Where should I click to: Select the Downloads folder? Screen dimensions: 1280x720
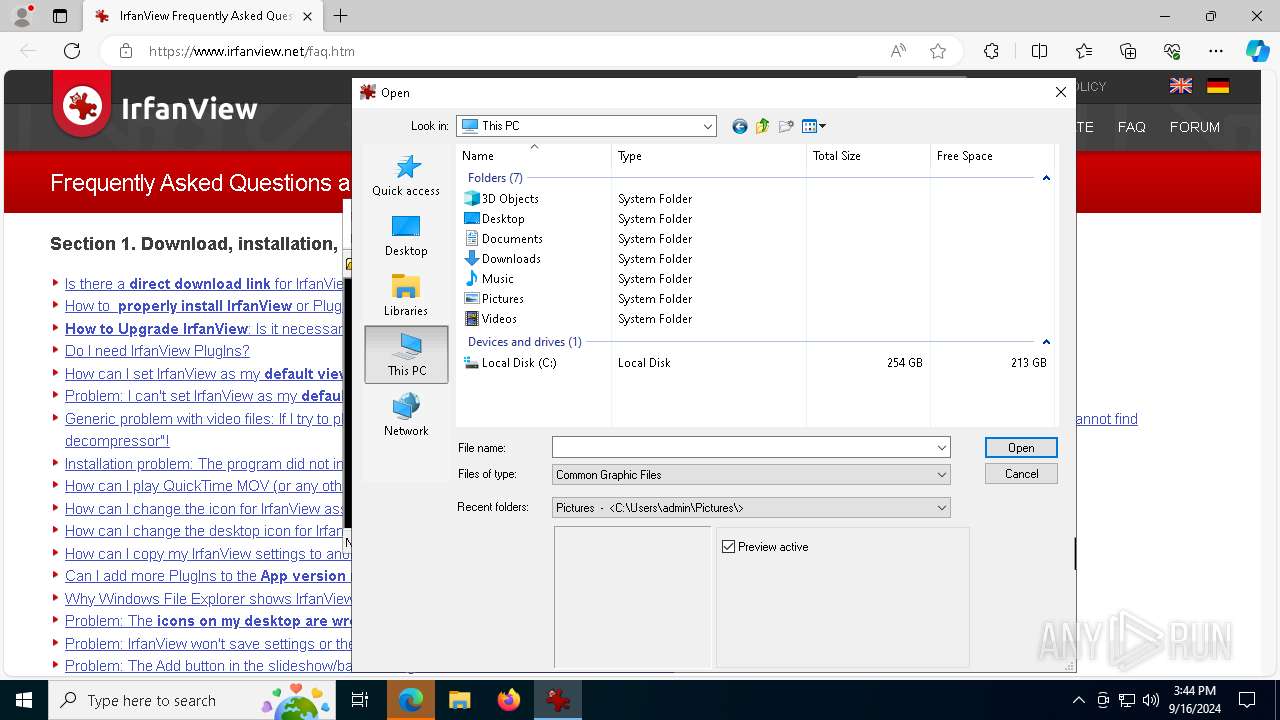503,259
